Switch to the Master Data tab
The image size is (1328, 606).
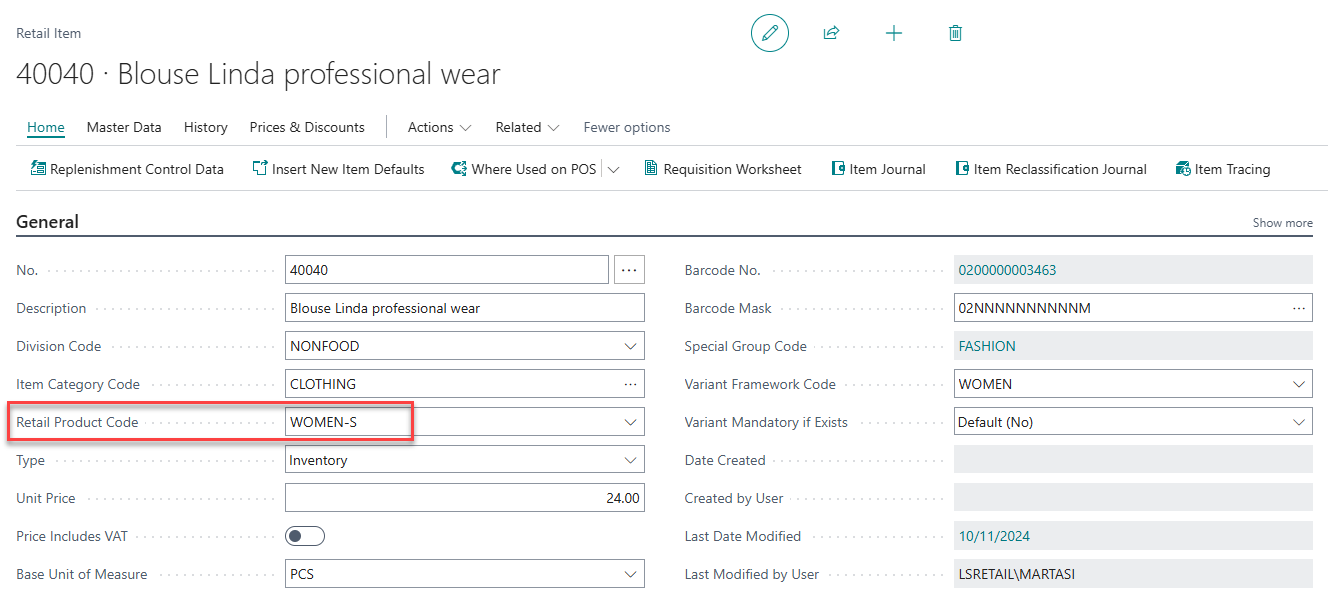tap(124, 127)
